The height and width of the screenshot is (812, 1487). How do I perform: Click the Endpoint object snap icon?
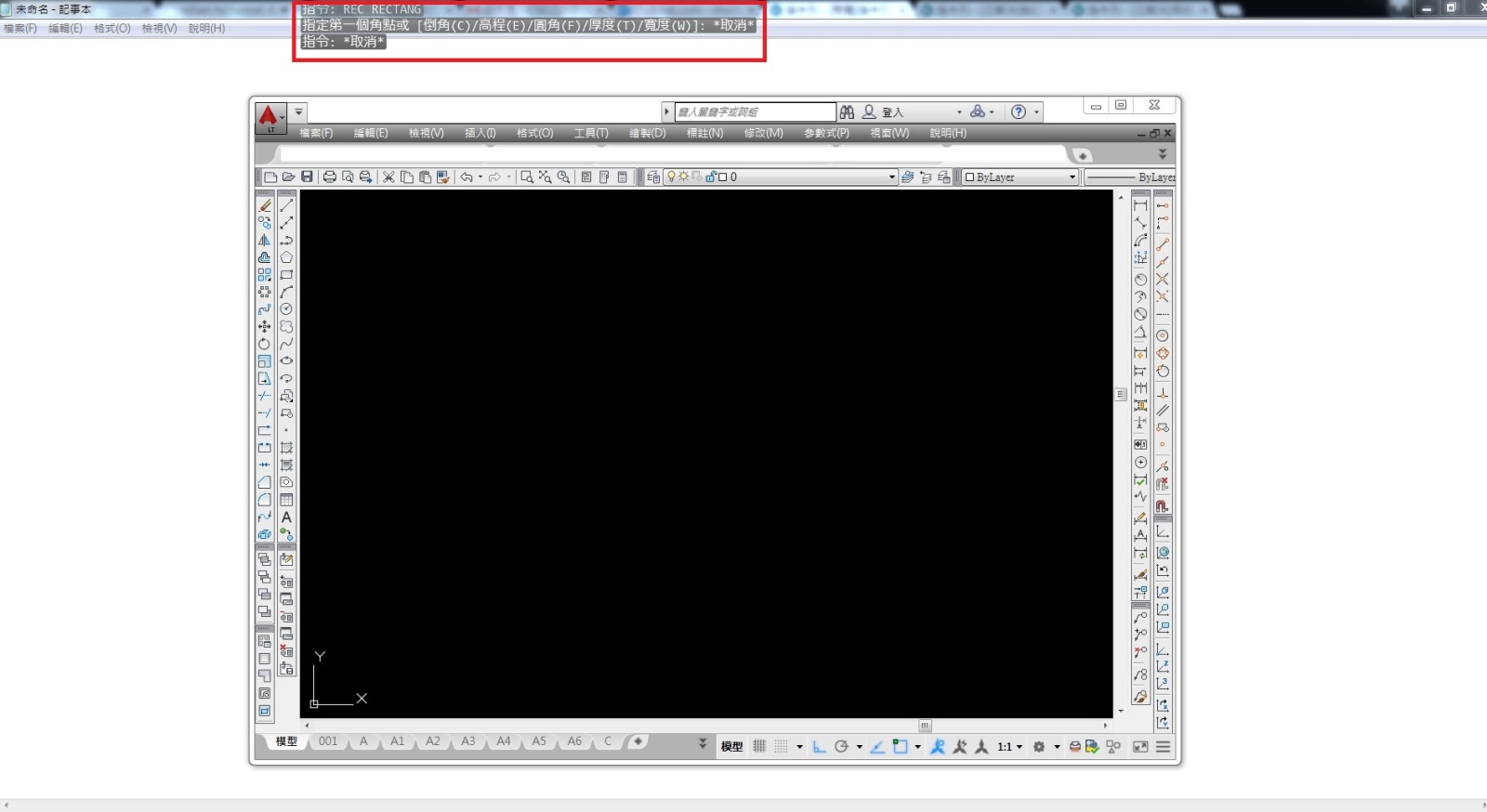pos(1162,242)
